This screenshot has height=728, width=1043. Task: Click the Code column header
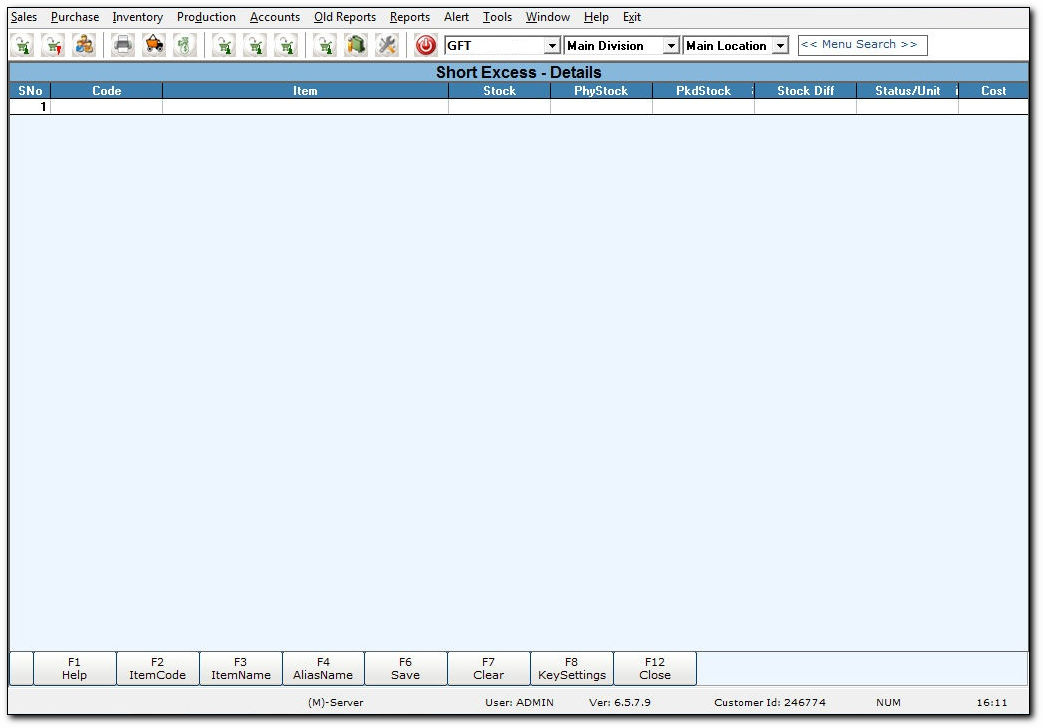(x=106, y=91)
